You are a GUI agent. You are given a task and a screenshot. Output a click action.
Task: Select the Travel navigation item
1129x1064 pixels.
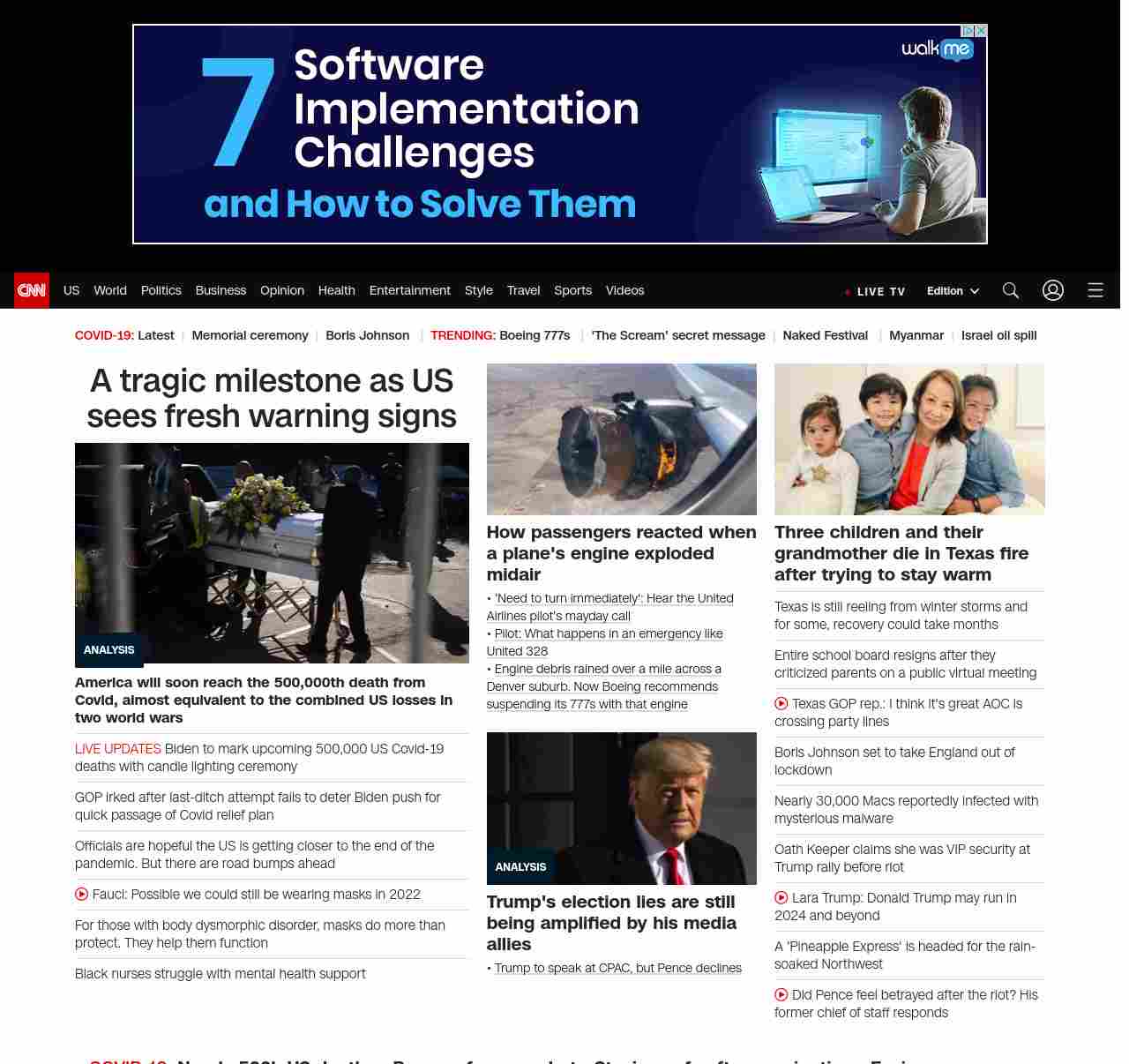click(x=523, y=290)
